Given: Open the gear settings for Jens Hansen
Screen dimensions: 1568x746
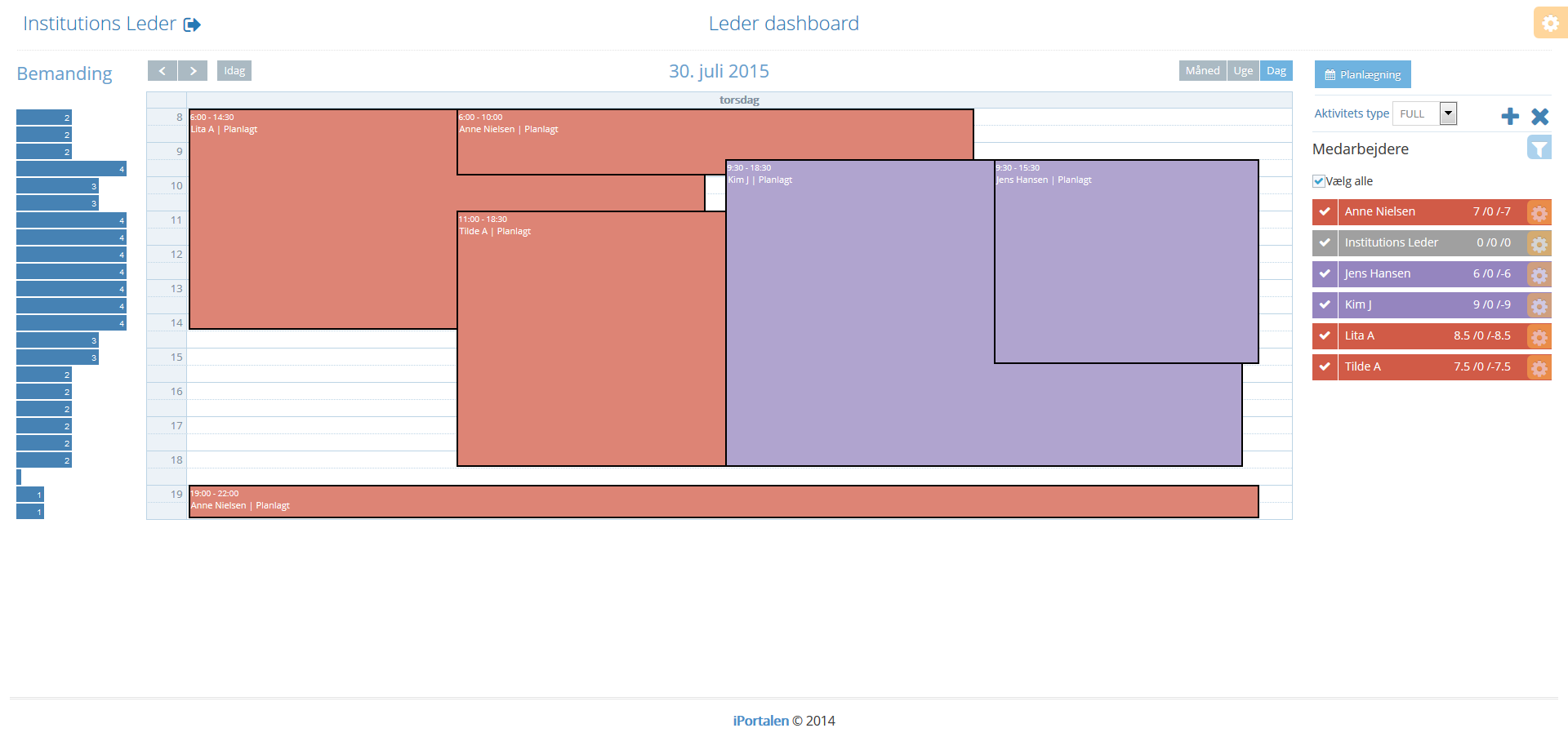Looking at the screenshot, I should click(1539, 274).
